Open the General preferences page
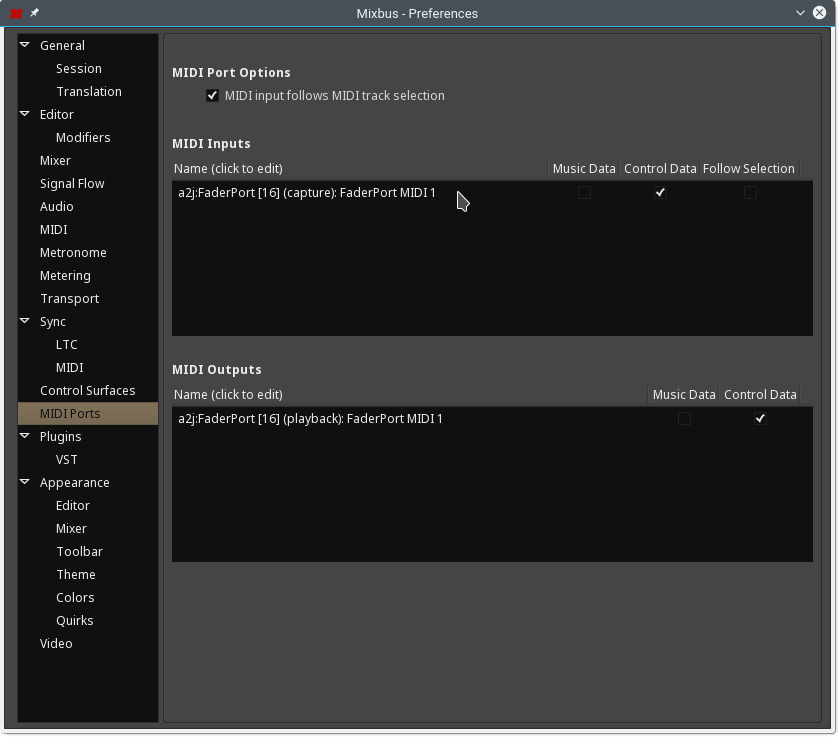The height and width of the screenshot is (738, 840). (x=62, y=46)
